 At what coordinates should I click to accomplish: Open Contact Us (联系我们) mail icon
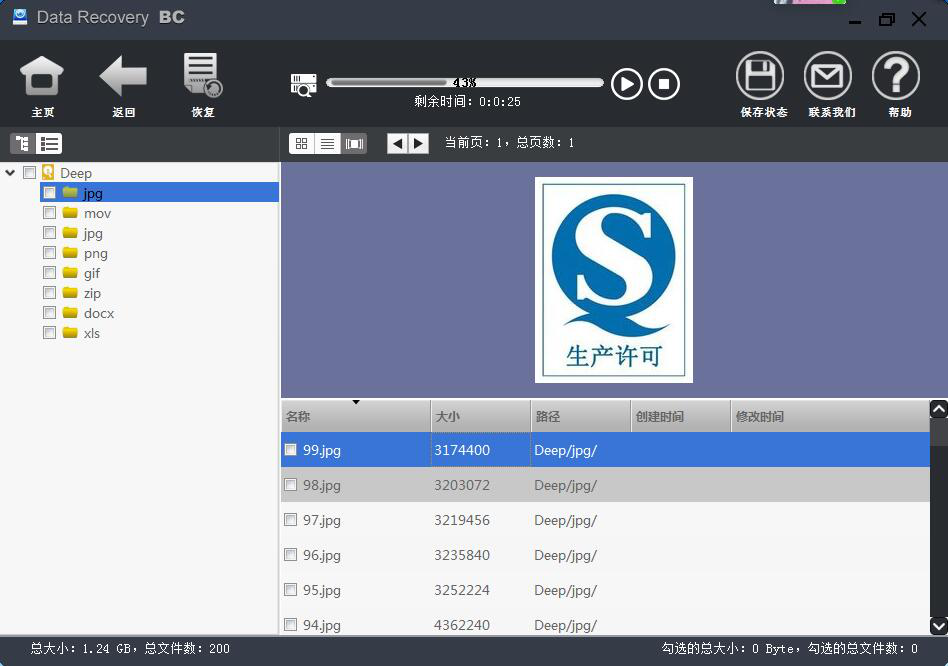(x=828, y=76)
